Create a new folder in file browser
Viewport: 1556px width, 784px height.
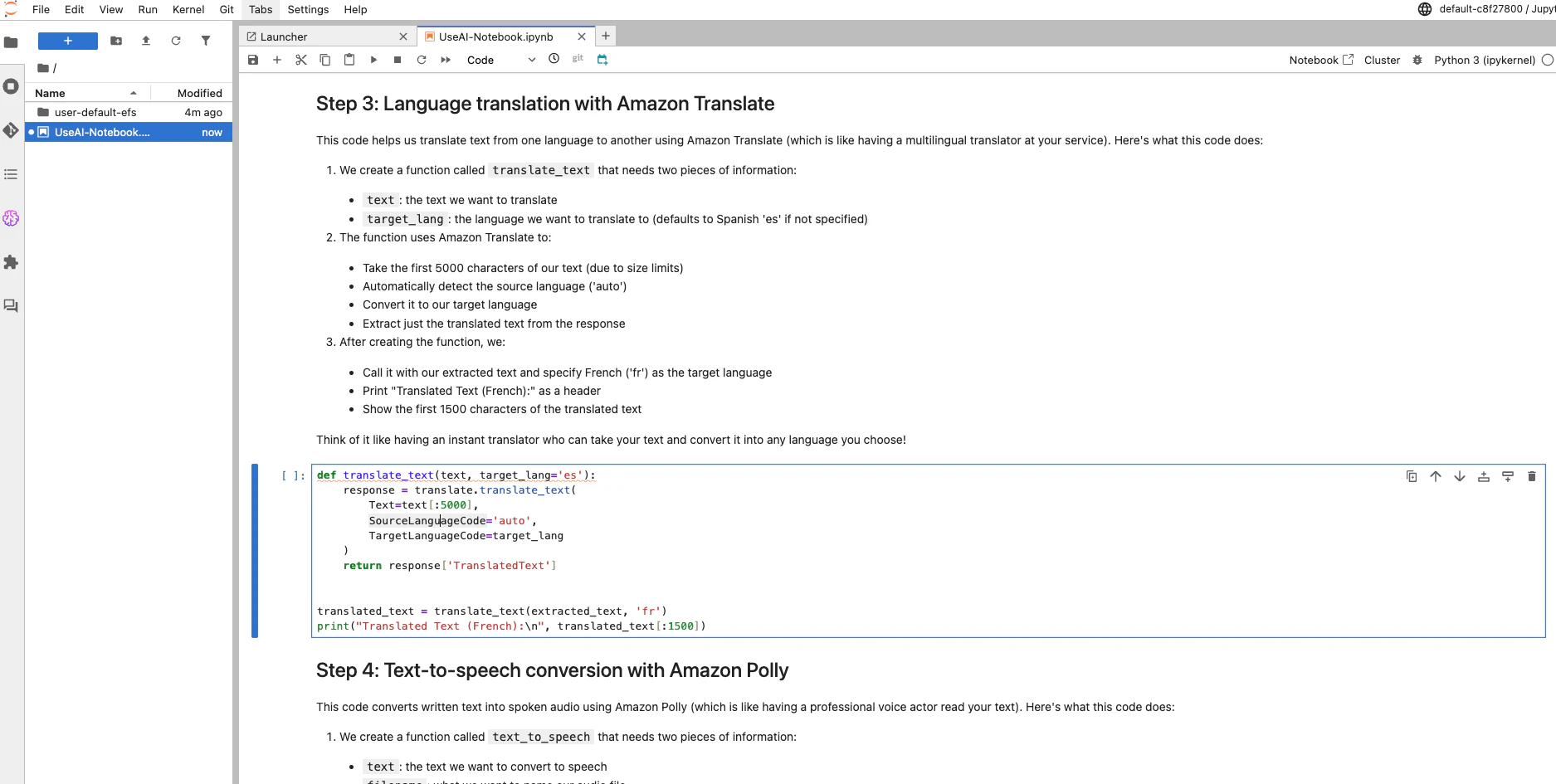(x=116, y=41)
